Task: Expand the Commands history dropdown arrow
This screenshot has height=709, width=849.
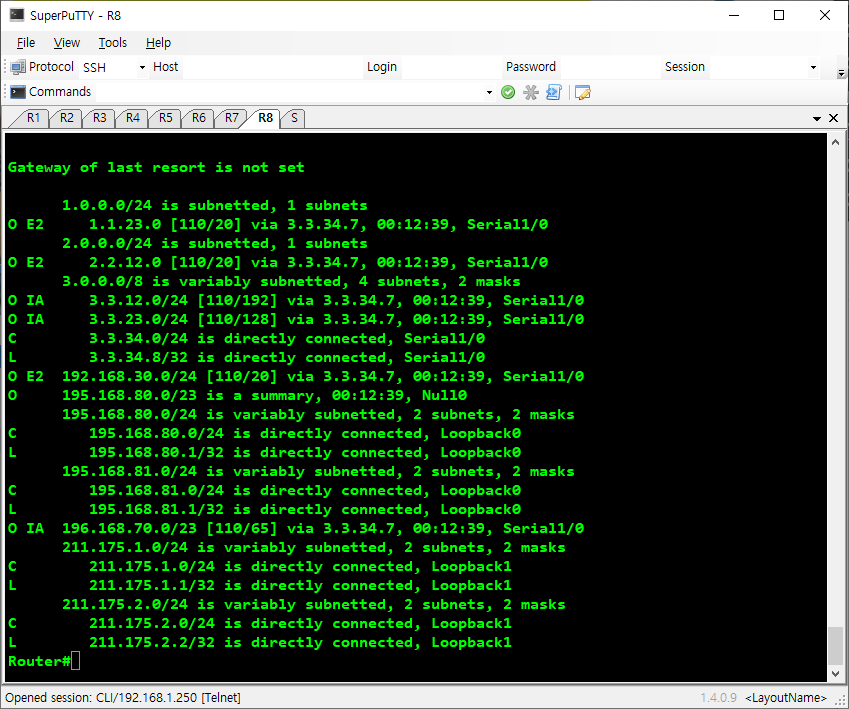Action: 489,93
